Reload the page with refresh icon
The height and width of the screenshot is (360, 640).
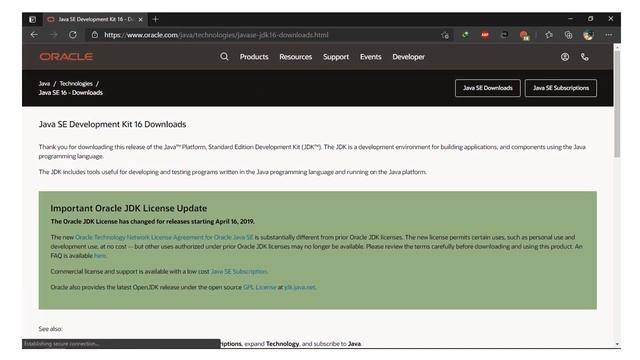[73, 35]
